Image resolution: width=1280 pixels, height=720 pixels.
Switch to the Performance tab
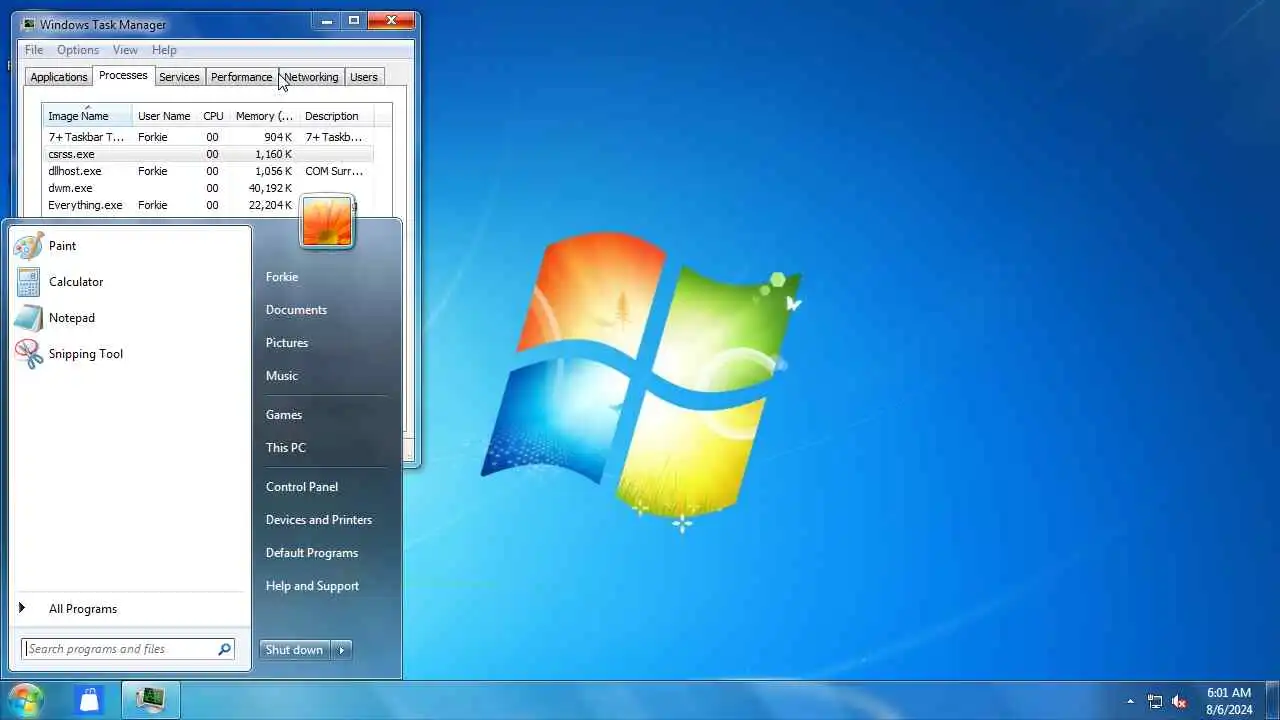point(241,77)
